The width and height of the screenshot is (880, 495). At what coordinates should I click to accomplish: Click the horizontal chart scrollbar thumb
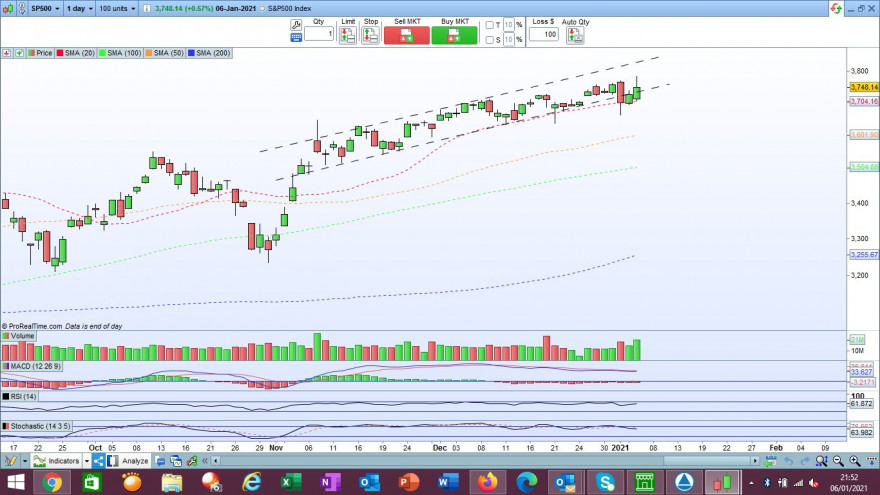(709, 461)
